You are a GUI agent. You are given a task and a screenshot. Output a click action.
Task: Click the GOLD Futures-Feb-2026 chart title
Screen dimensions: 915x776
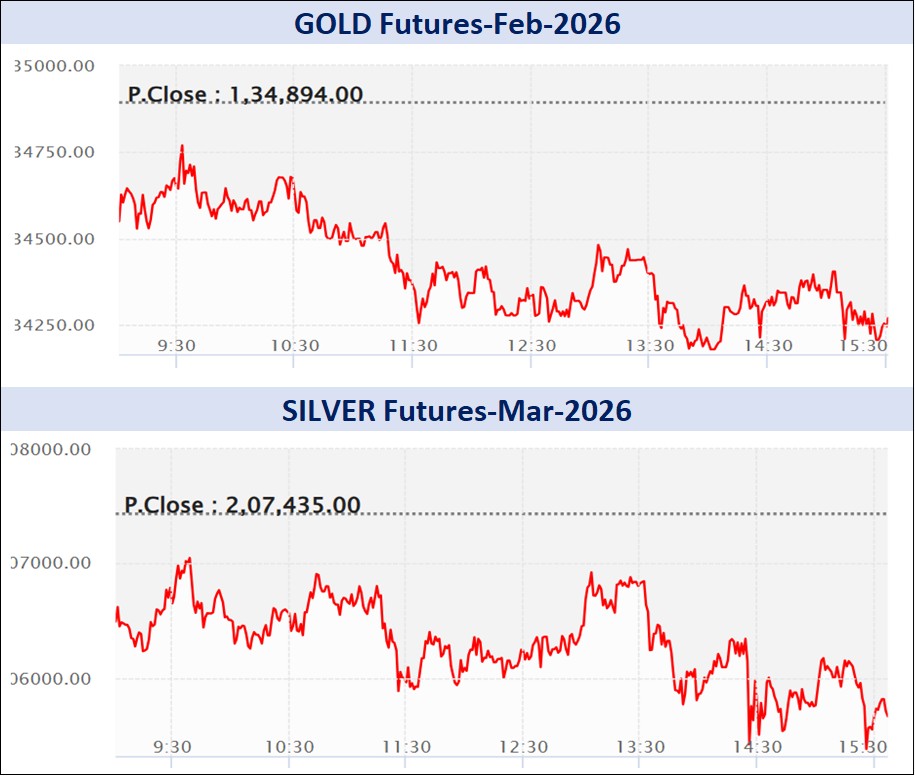pos(457,22)
